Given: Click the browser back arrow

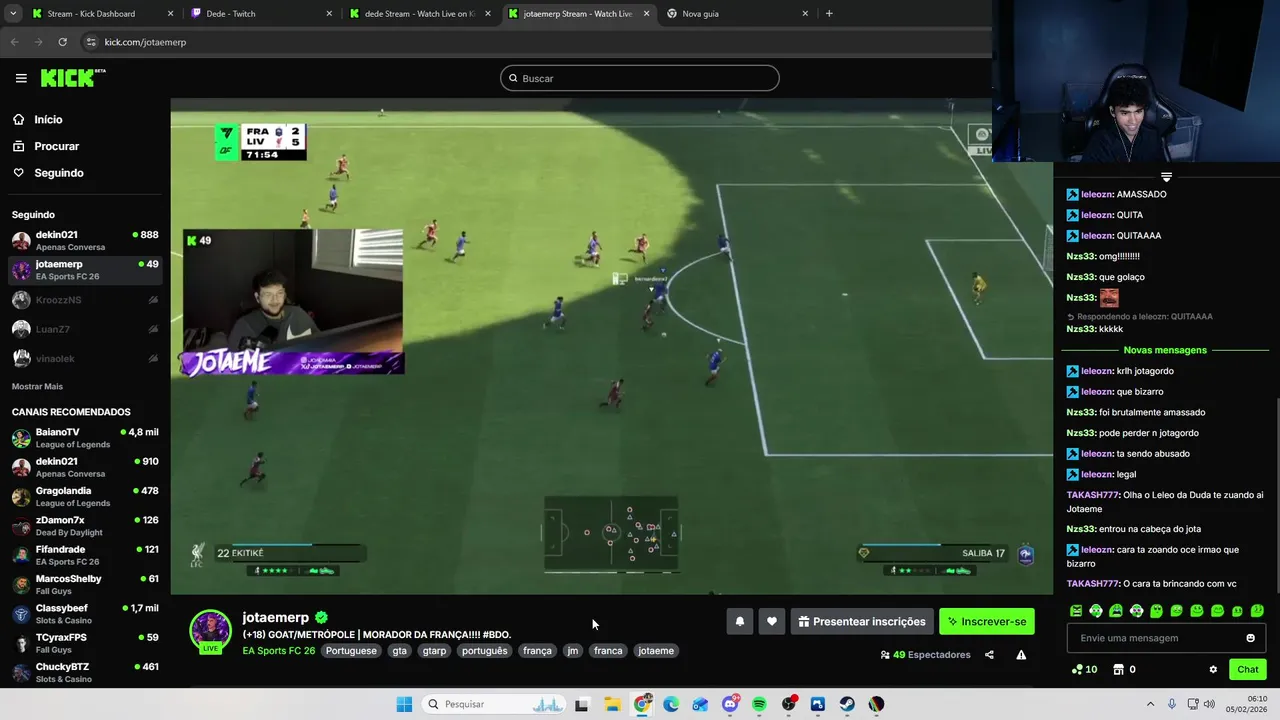Looking at the screenshot, I should (x=14, y=42).
